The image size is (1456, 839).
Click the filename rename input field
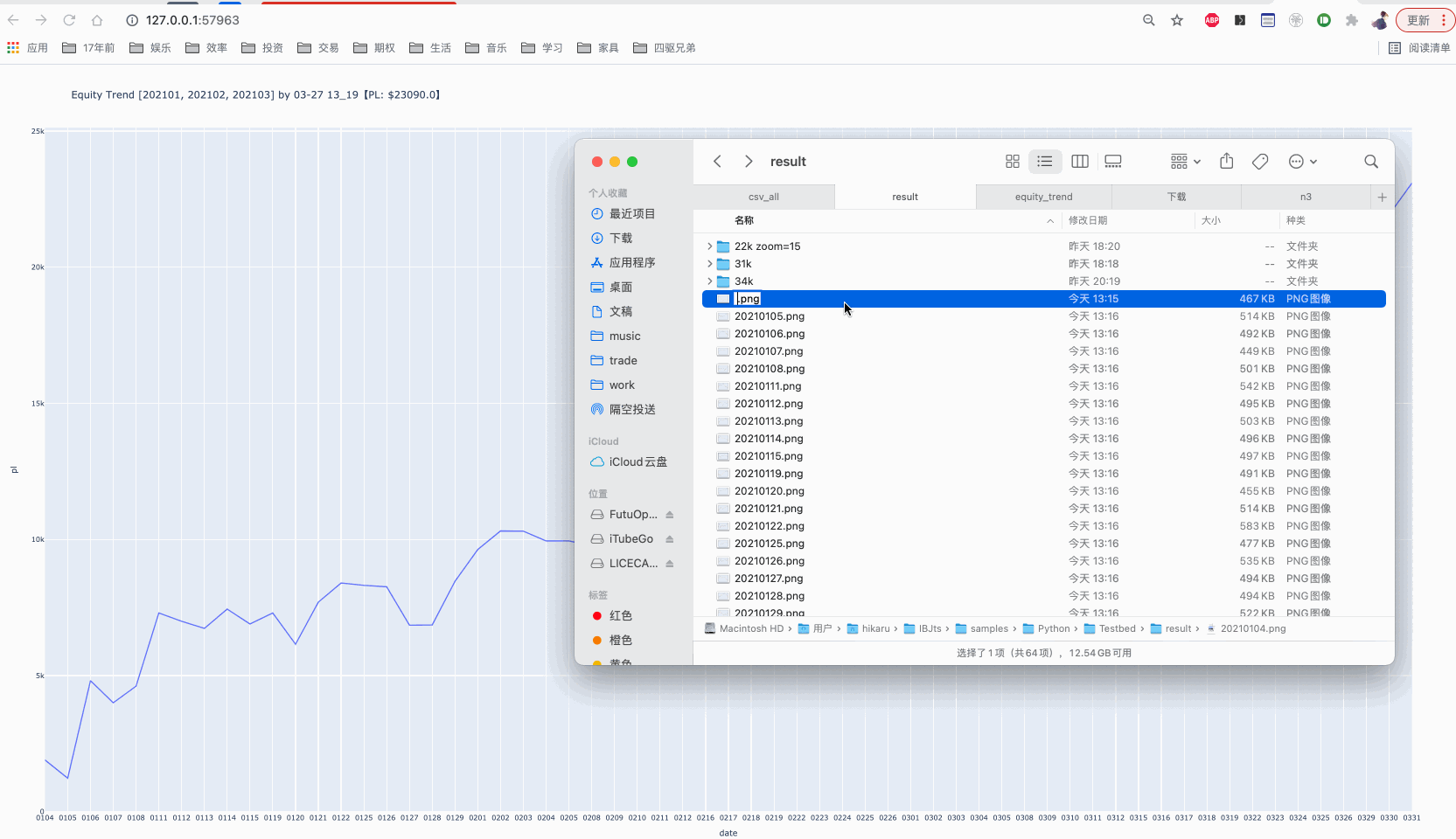click(x=748, y=299)
